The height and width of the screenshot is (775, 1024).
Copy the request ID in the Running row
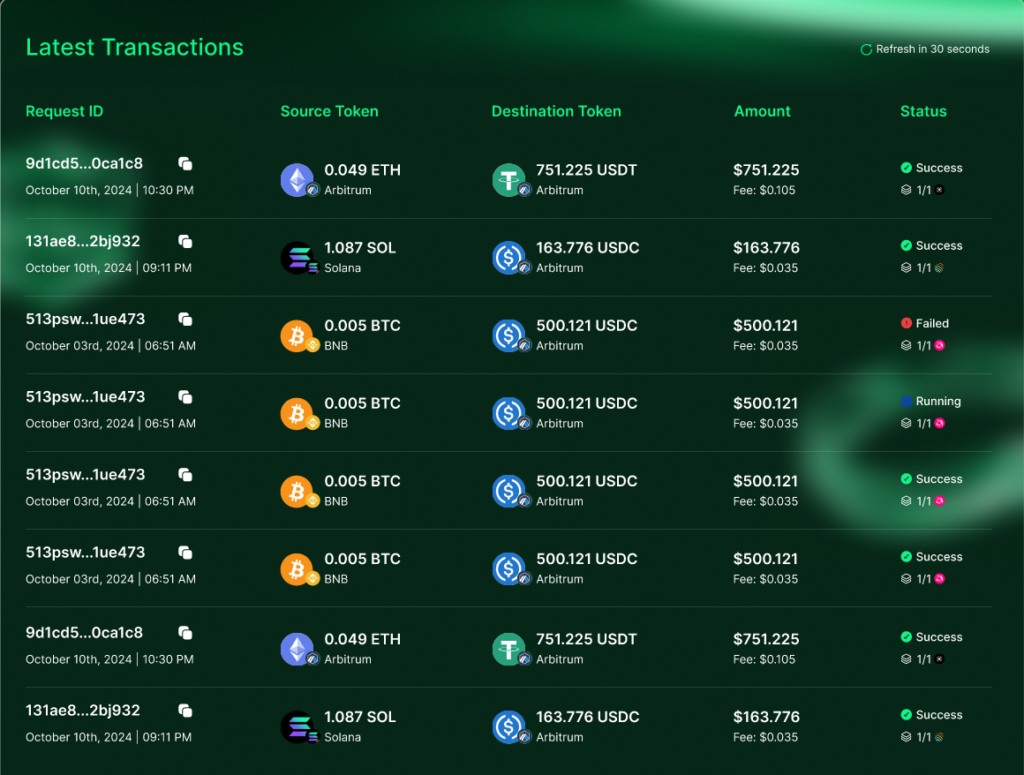tap(185, 397)
